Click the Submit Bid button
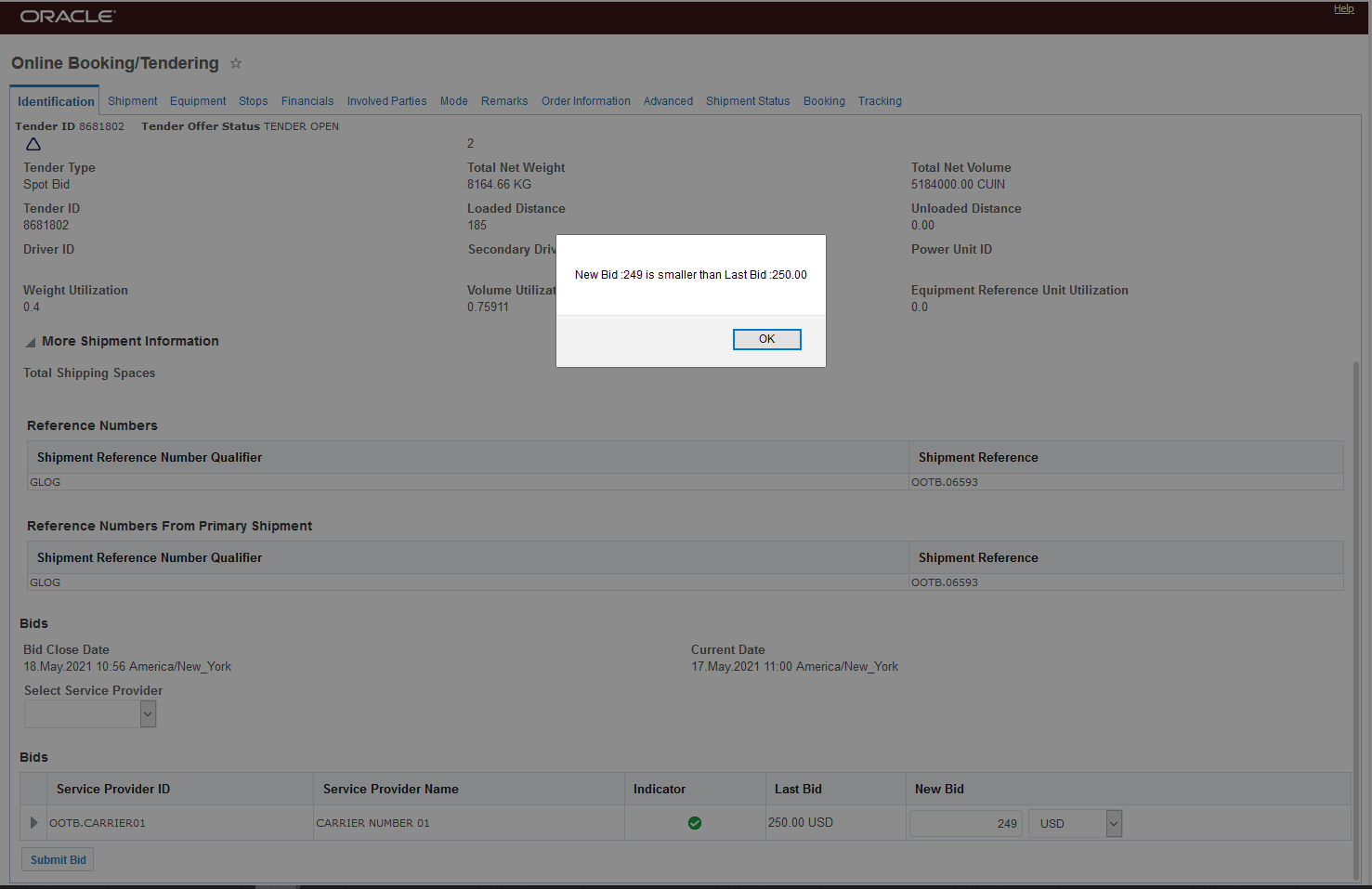This screenshot has height=889, width=1372. [58, 860]
